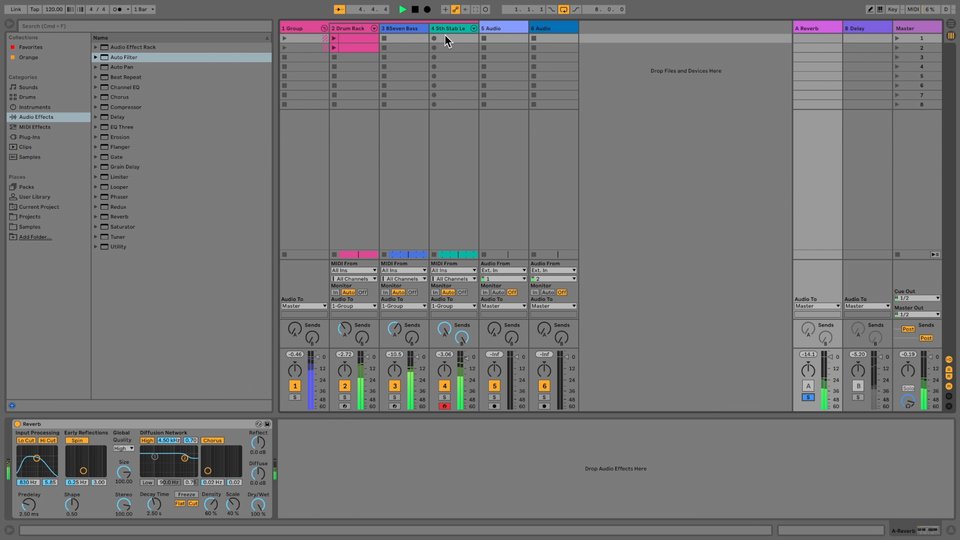Open the Cue Out dropdown on Master

[917, 298]
